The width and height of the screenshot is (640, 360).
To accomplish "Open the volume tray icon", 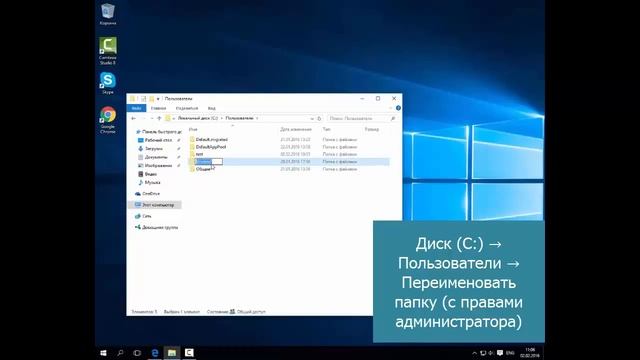I will [491, 353].
